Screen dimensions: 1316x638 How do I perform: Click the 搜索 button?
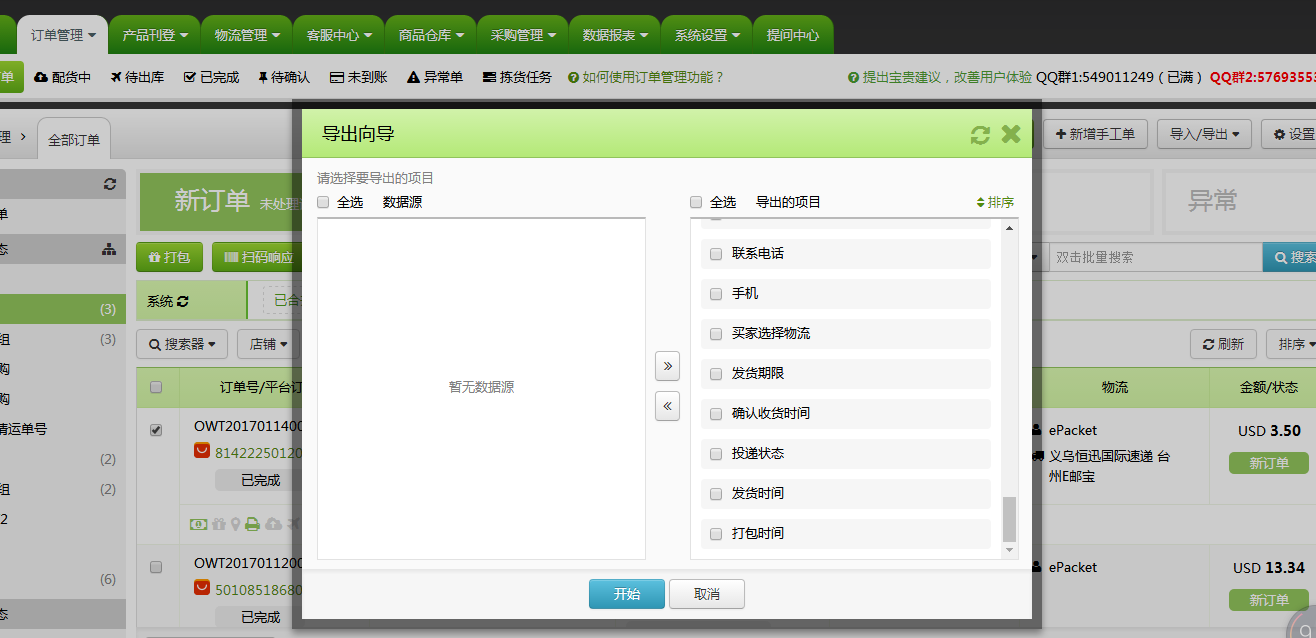[x=1290, y=257]
